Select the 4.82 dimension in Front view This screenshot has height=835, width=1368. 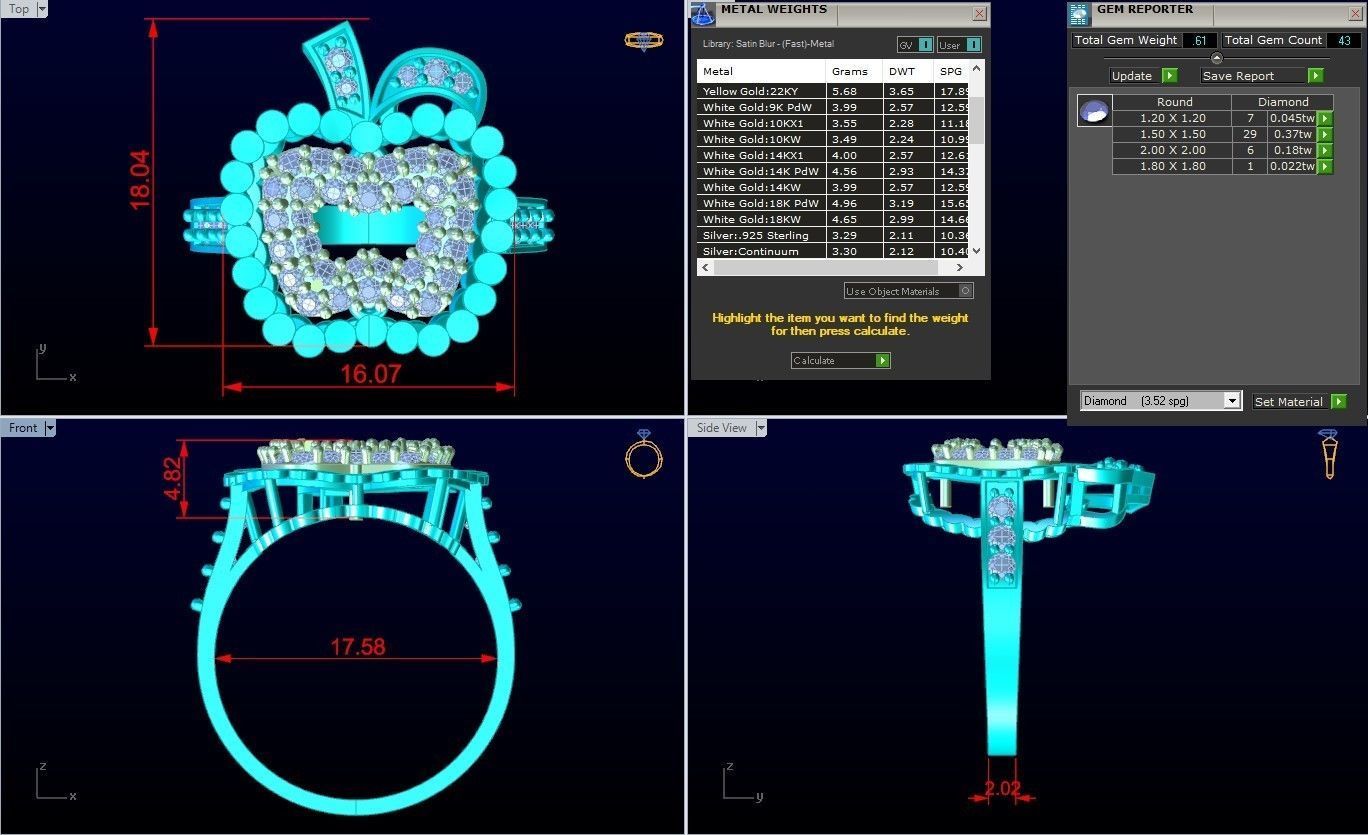click(172, 481)
